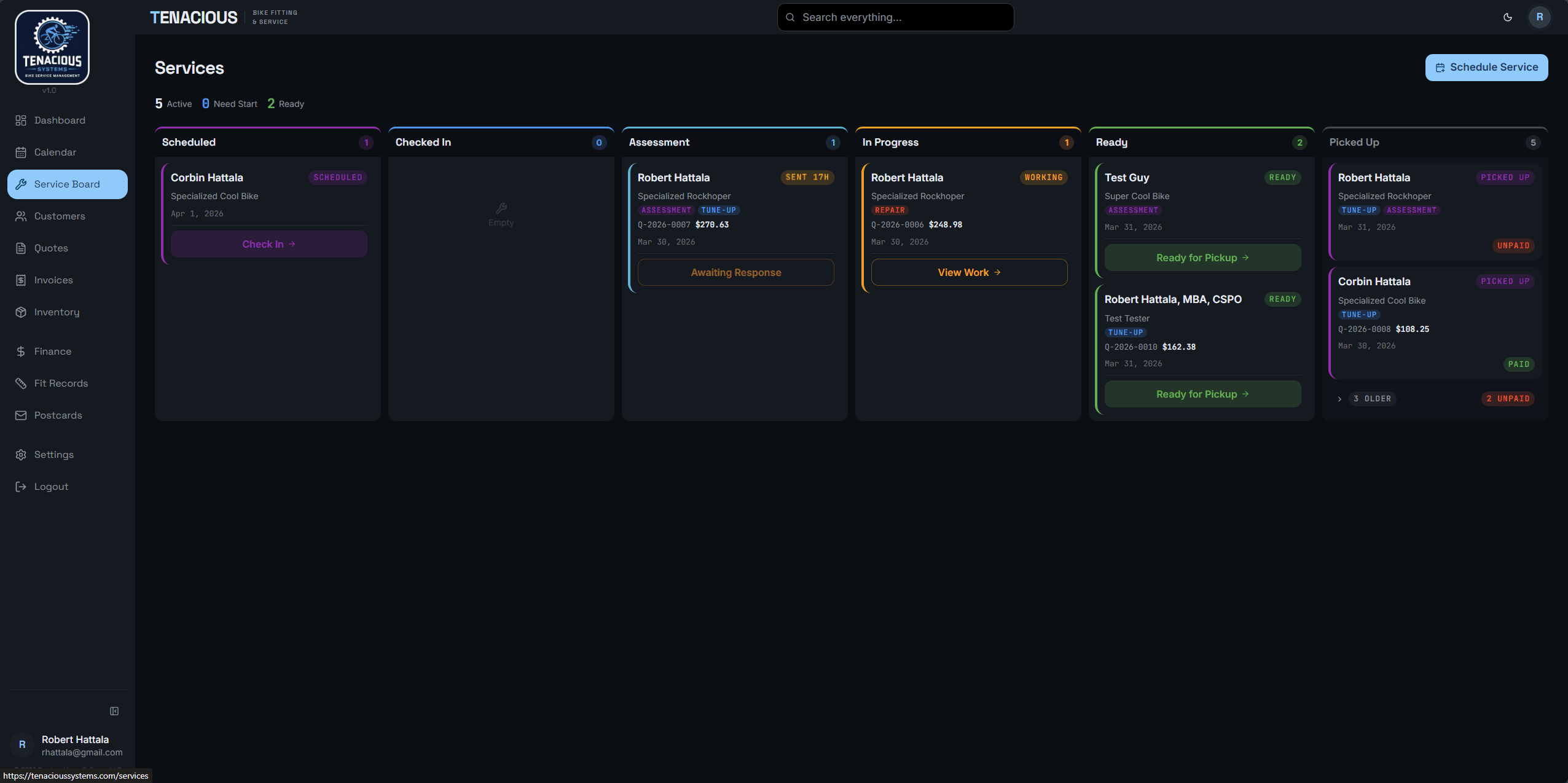Check In Corbin Hattala's scheduled bike

point(268,243)
